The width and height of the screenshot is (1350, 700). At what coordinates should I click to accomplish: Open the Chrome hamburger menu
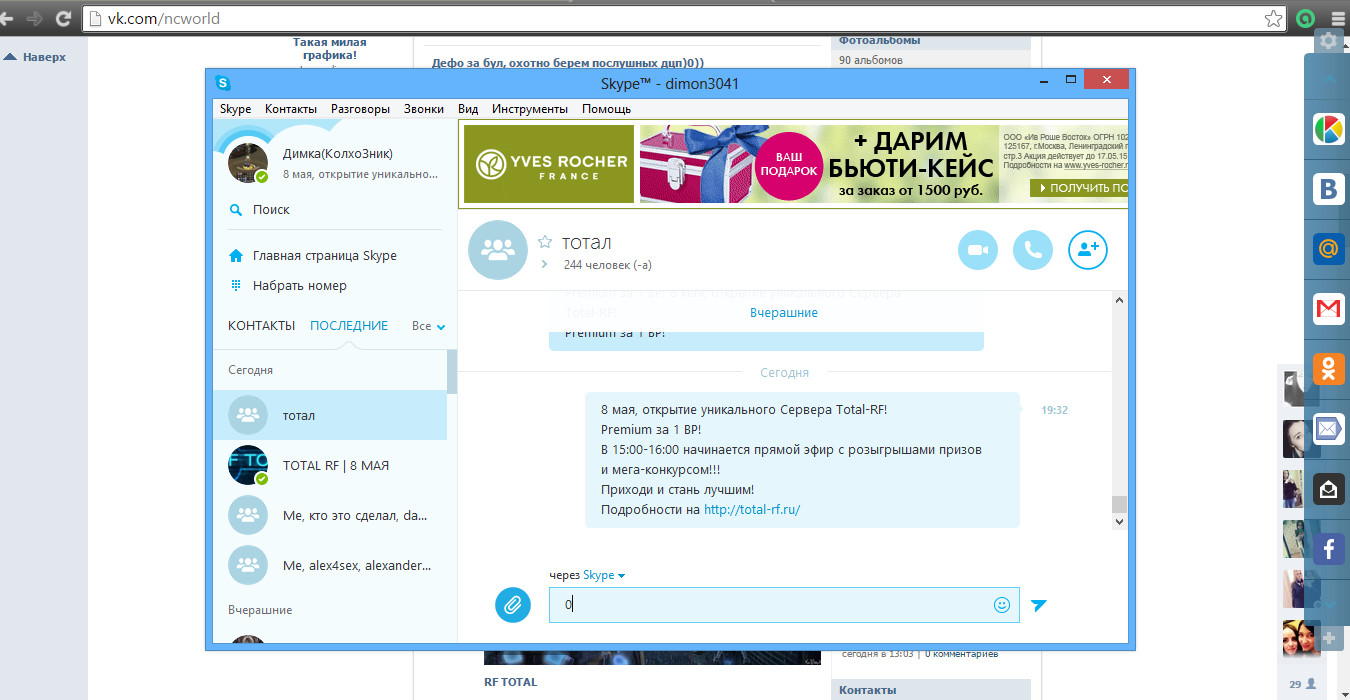click(x=1338, y=18)
